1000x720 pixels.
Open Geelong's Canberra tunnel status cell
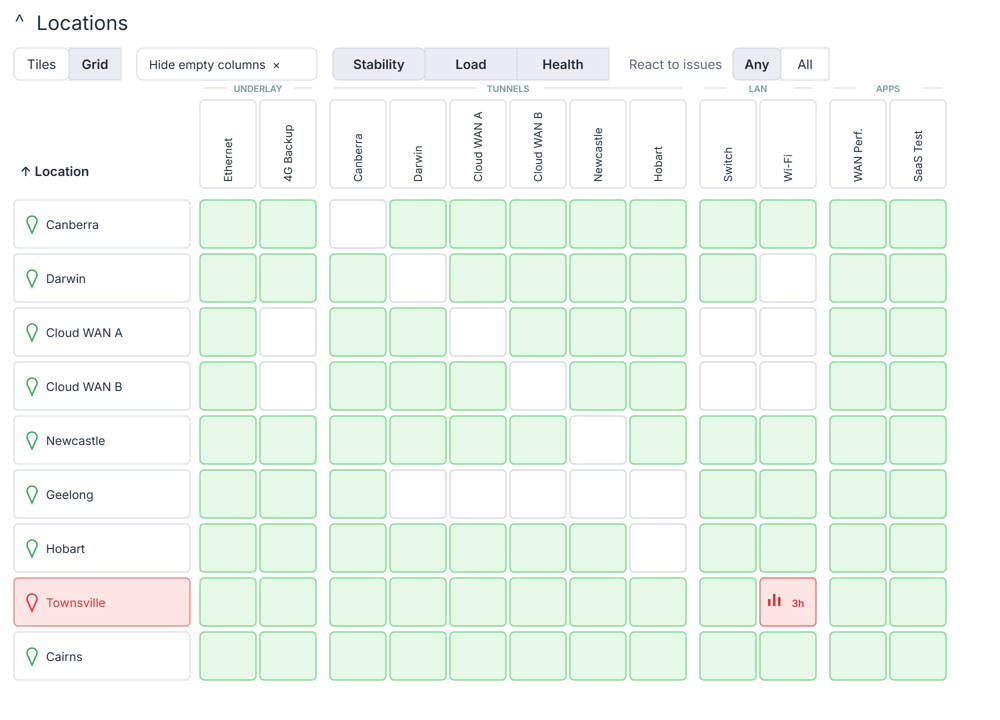[358, 494]
